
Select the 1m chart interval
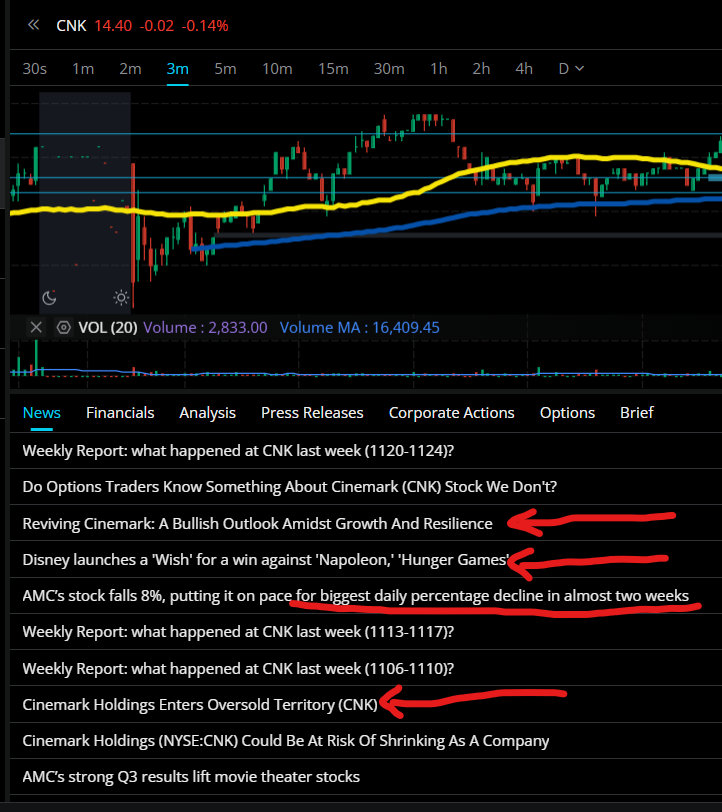[x=83, y=68]
